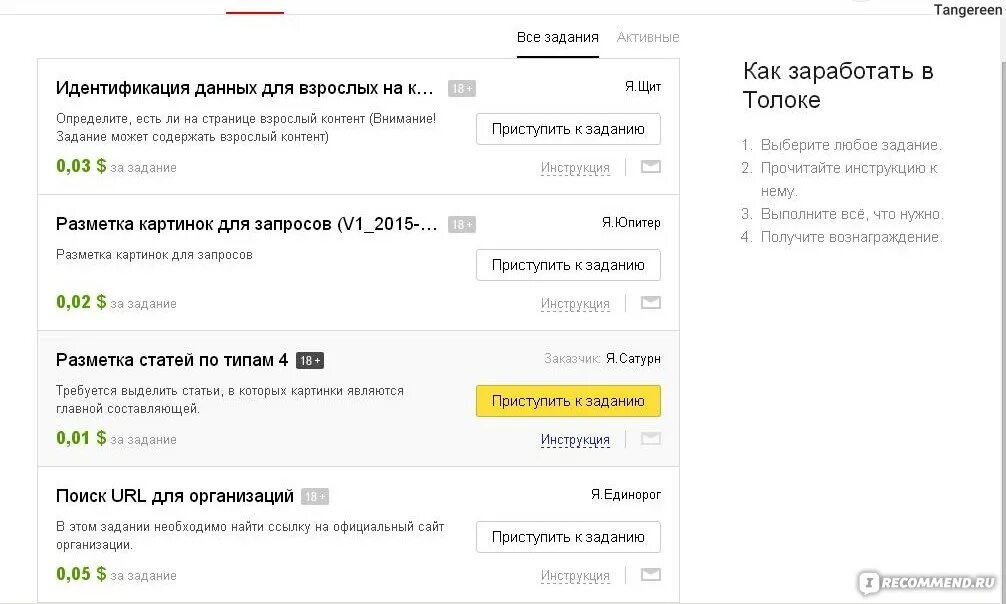Click the requester name Я.Юпитер

pyautogui.click(x=631, y=223)
